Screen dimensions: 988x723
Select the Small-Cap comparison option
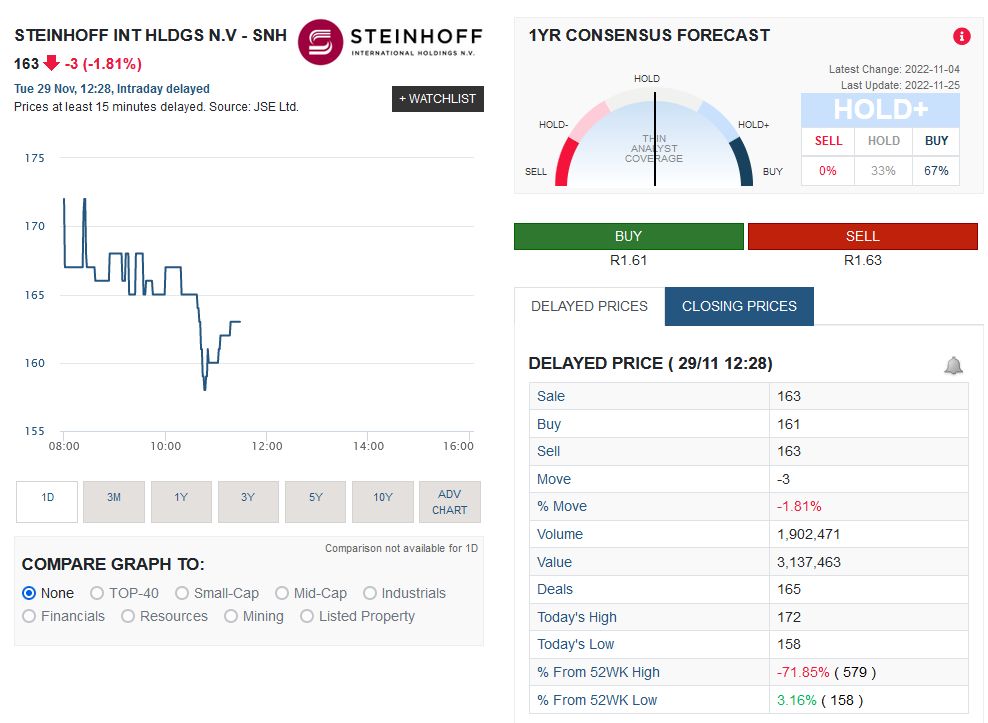click(x=182, y=593)
